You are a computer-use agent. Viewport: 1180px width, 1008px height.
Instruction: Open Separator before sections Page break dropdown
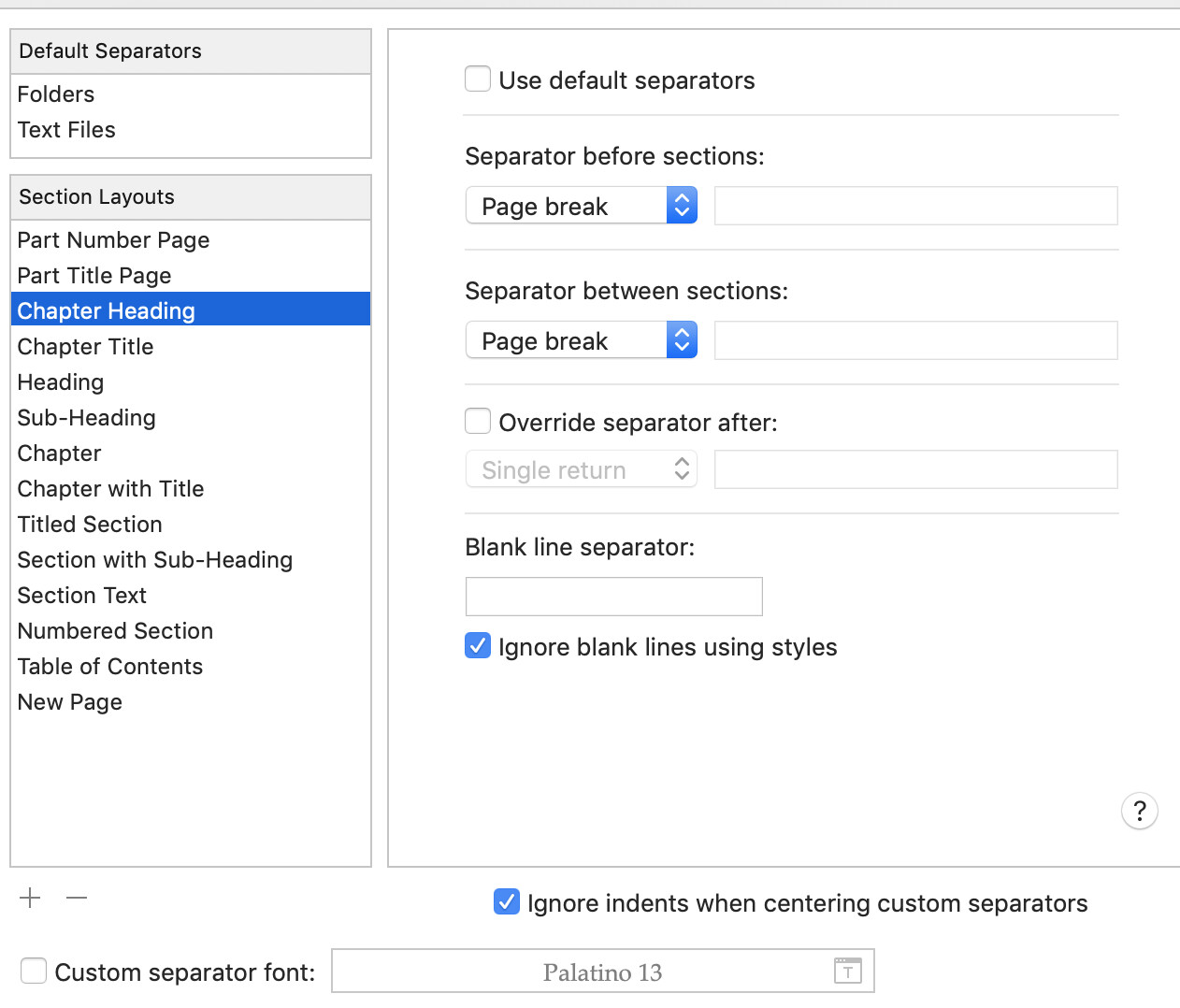(581, 206)
